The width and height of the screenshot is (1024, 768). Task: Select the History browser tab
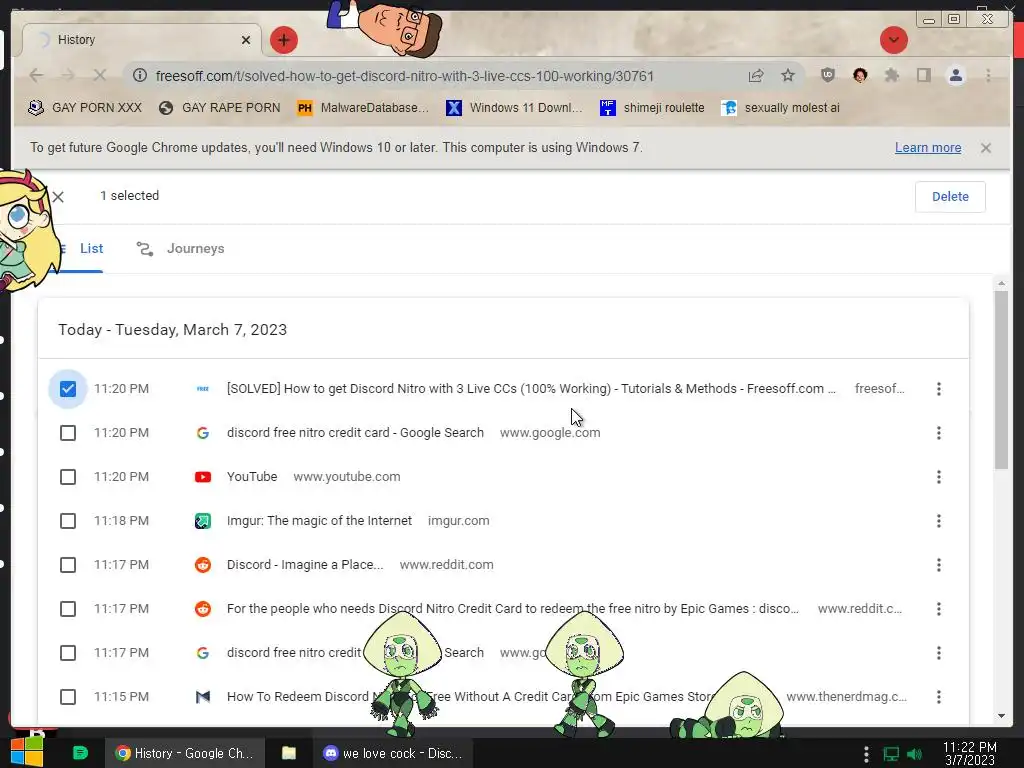142,40
